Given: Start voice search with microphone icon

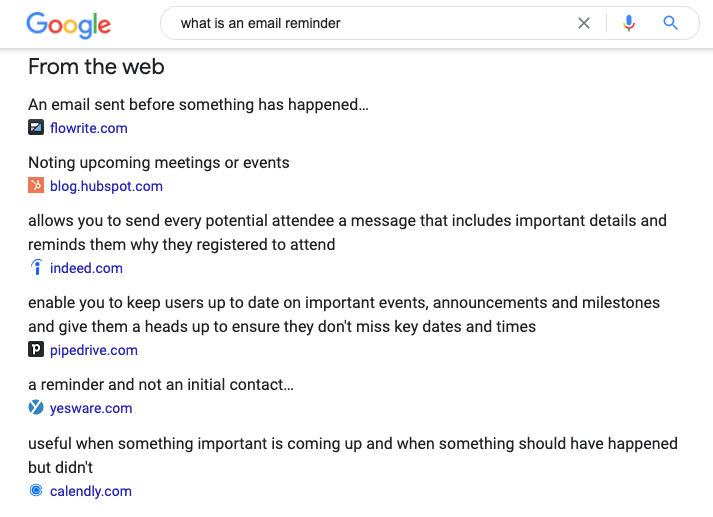Looking at the screenshot, I should pyautogui.click(x=629, y=23).
